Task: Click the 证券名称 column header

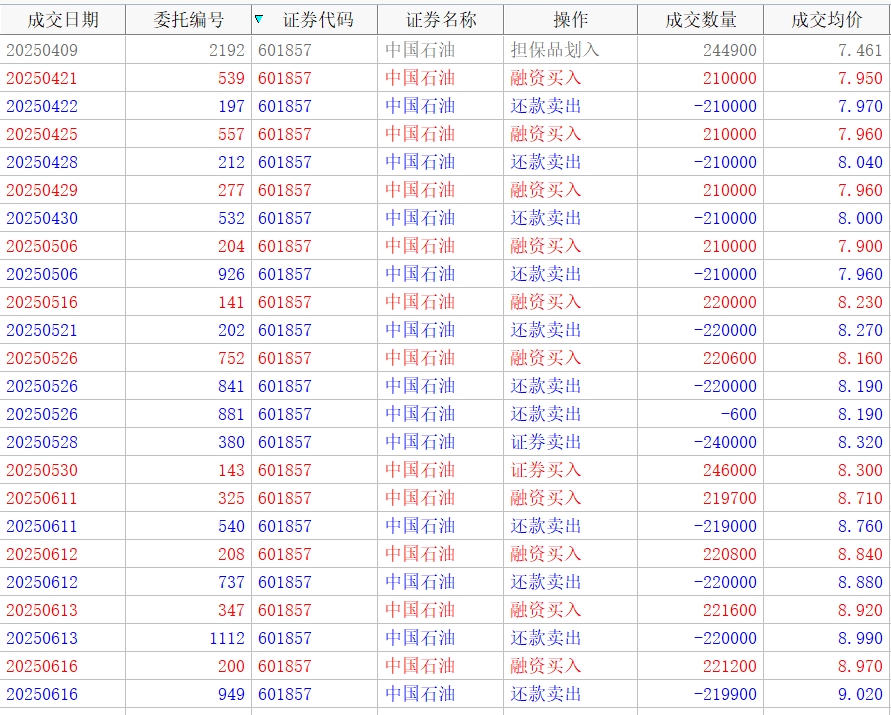Action: pyautogui.click(x=441, y=20)
